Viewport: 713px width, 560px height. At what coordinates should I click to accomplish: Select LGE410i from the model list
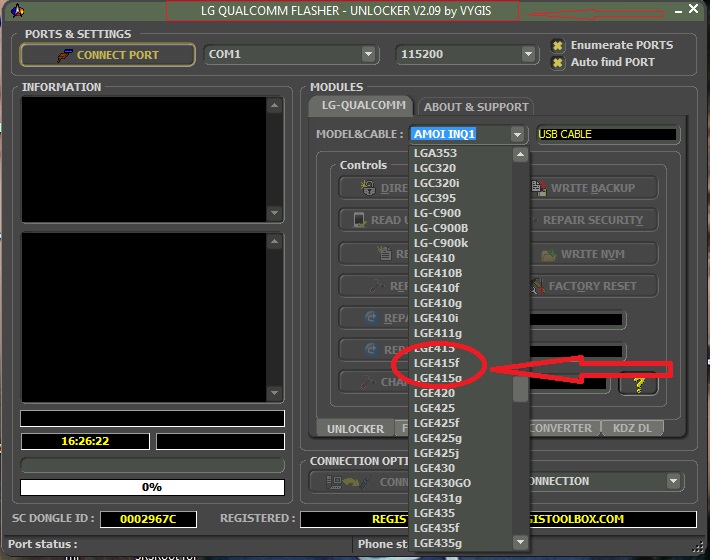point(460,318)
